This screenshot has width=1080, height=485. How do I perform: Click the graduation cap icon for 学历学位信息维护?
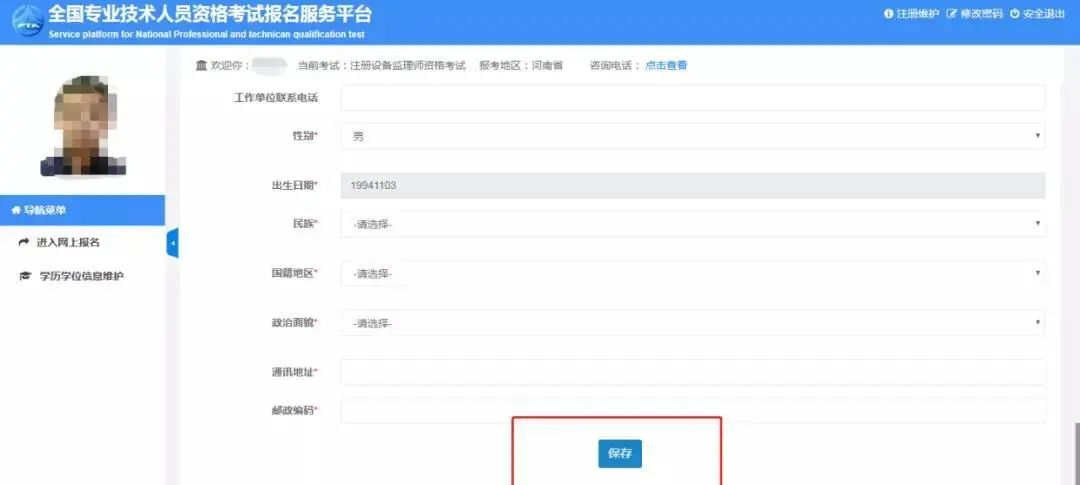click(x=25, y=276)
